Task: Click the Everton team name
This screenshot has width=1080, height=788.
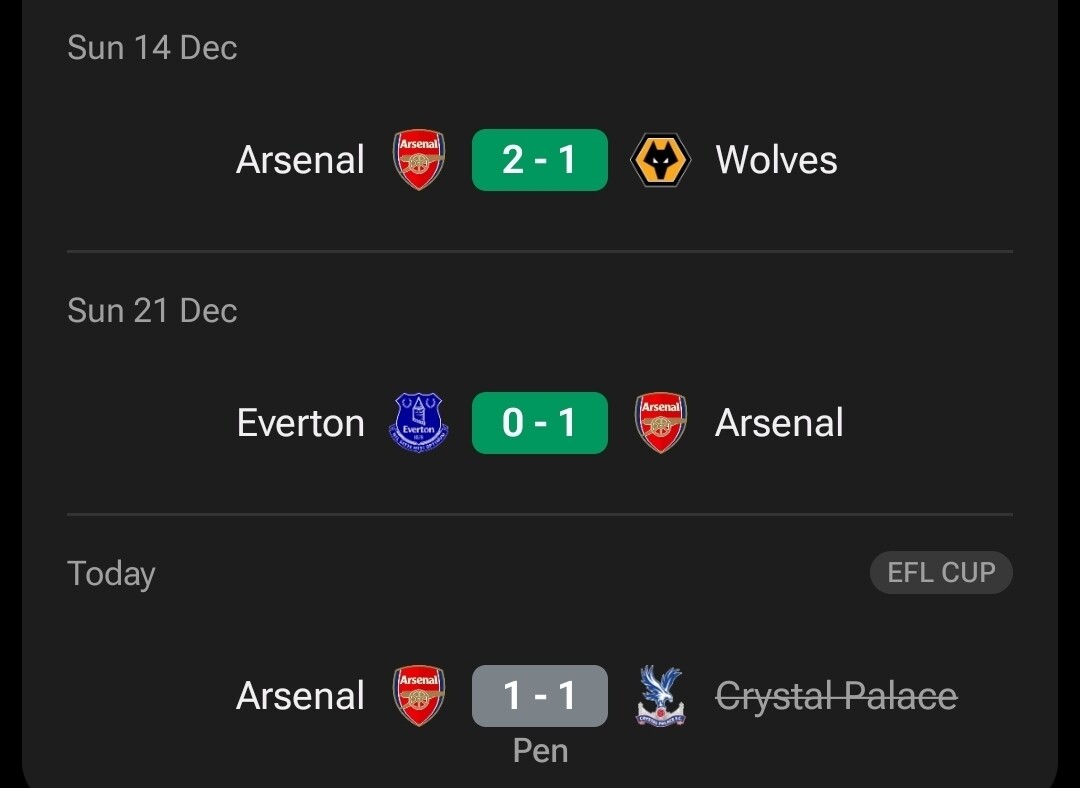Action: pyautogui.click(x=301, y=422)
